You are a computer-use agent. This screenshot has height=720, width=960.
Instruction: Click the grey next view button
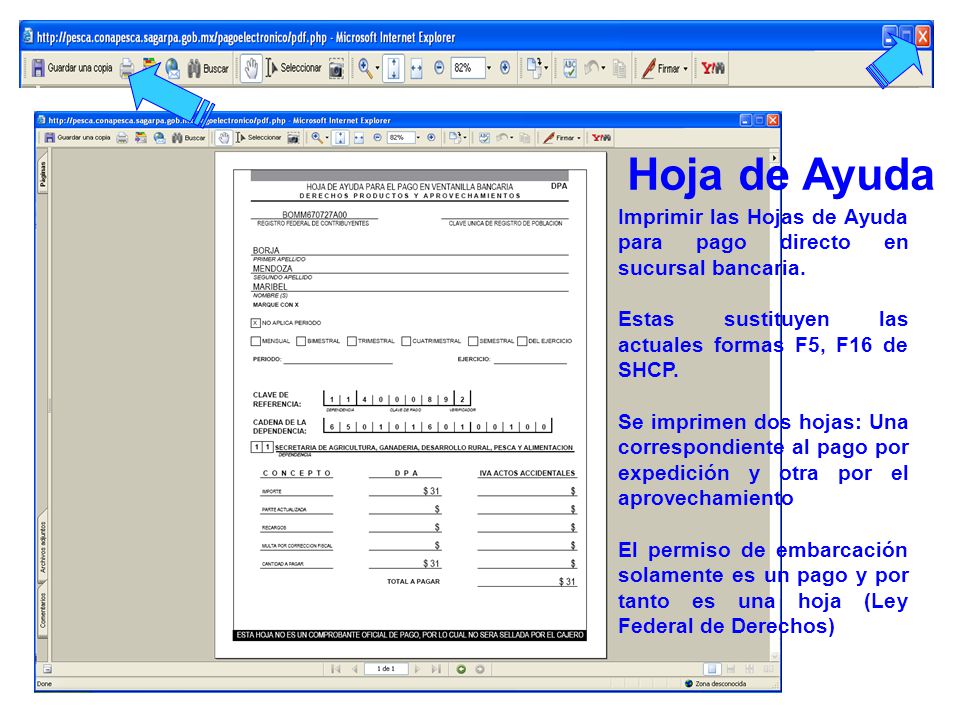pos(480,670)
